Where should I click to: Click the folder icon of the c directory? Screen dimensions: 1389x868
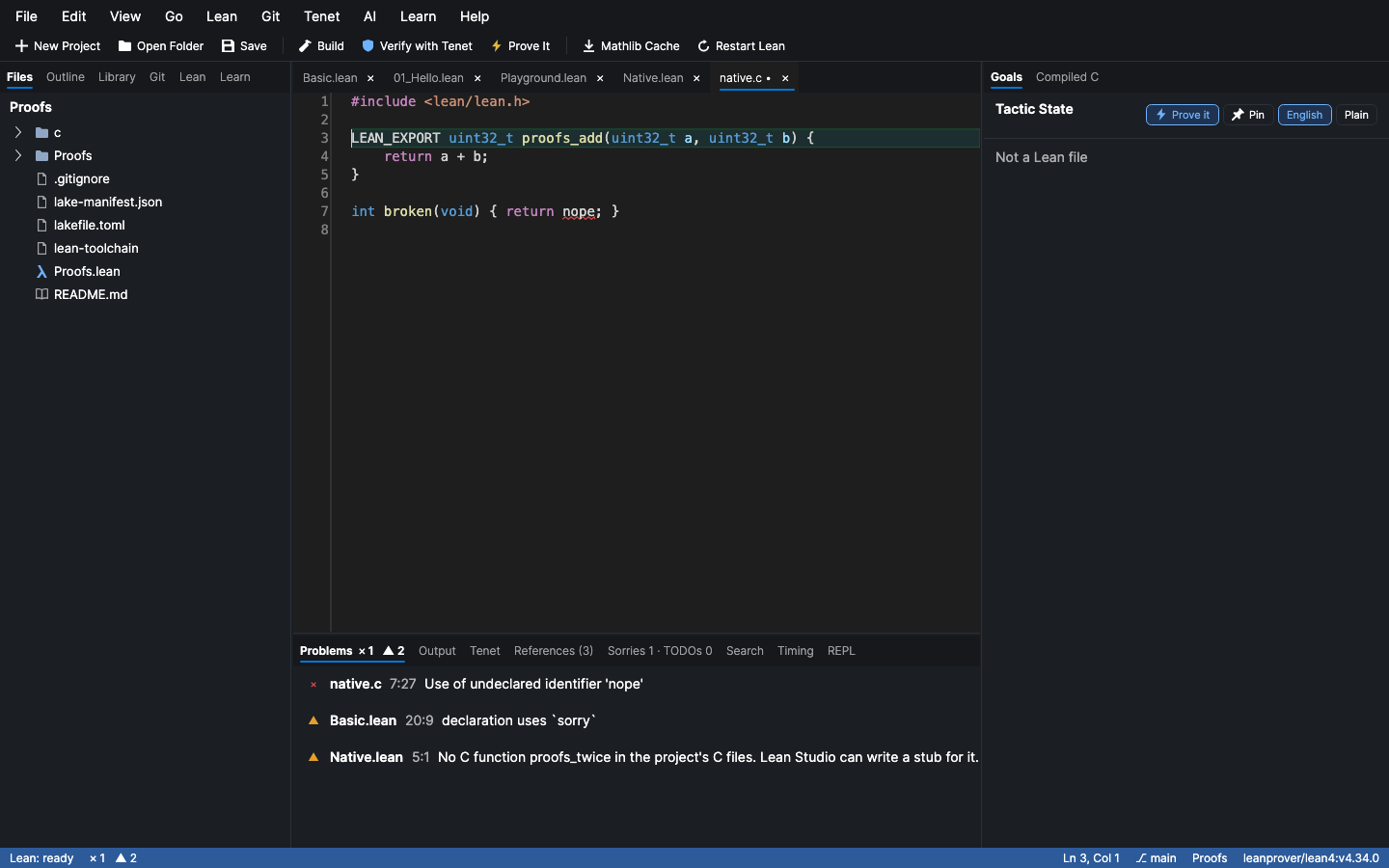point(41,133)
